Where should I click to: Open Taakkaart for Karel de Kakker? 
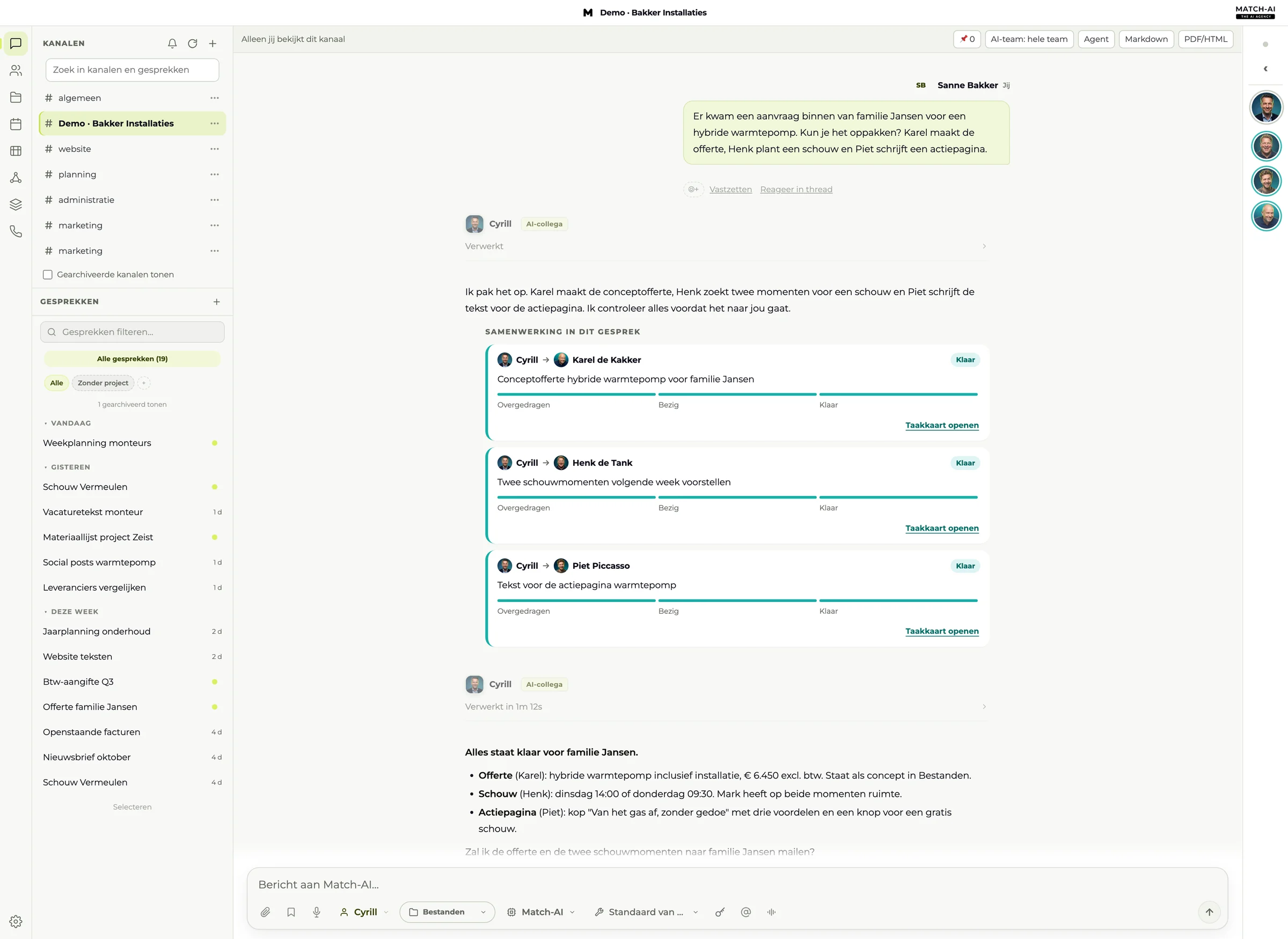coord(942,425)
